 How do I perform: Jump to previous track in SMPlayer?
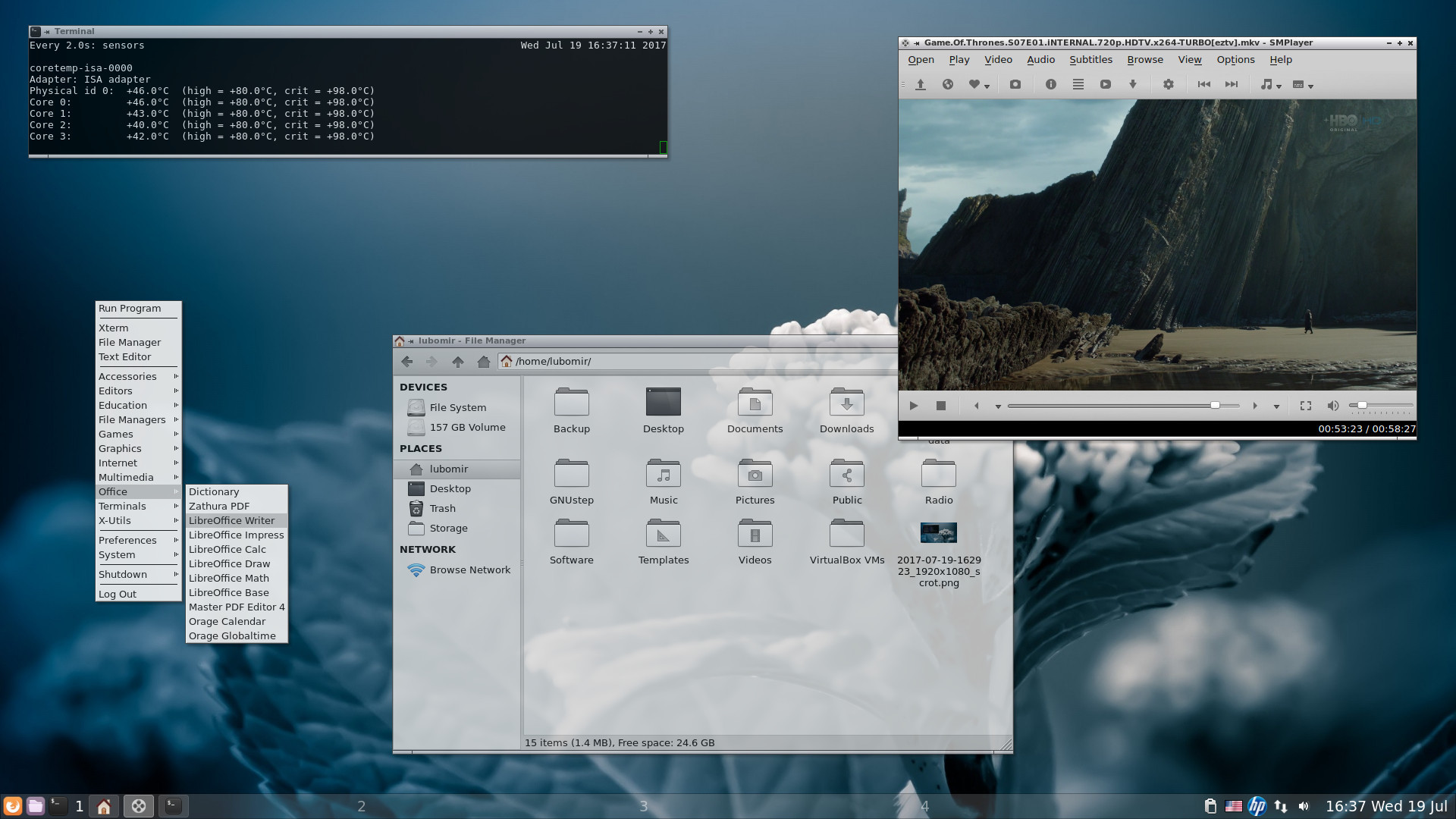coord(1204,85)
